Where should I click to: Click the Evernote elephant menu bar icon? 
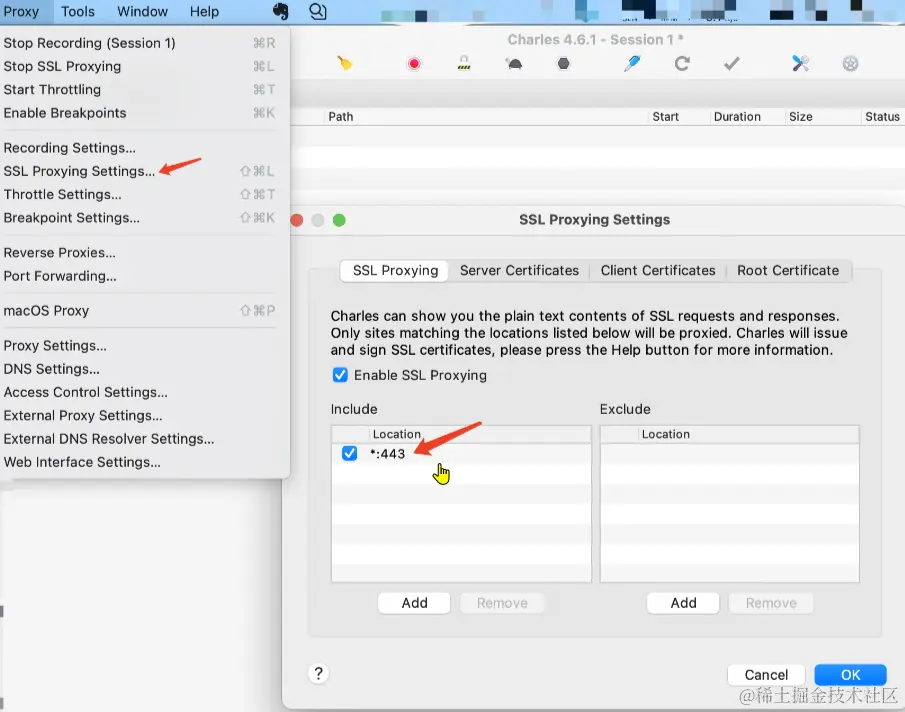click(281, 12)
